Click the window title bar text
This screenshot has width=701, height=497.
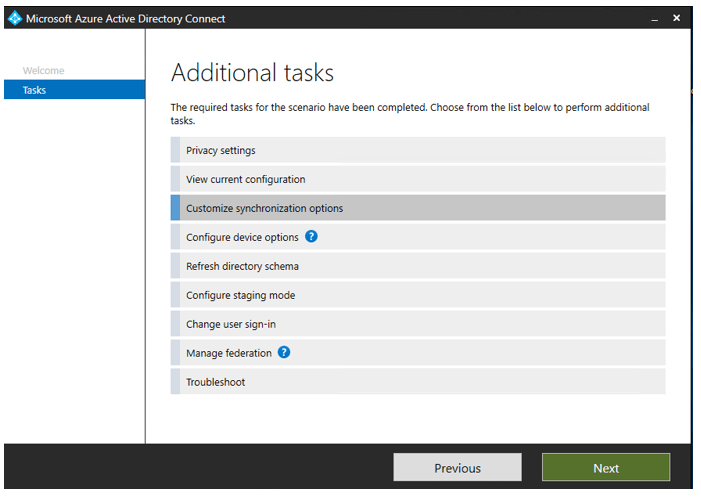pos(125,19)
